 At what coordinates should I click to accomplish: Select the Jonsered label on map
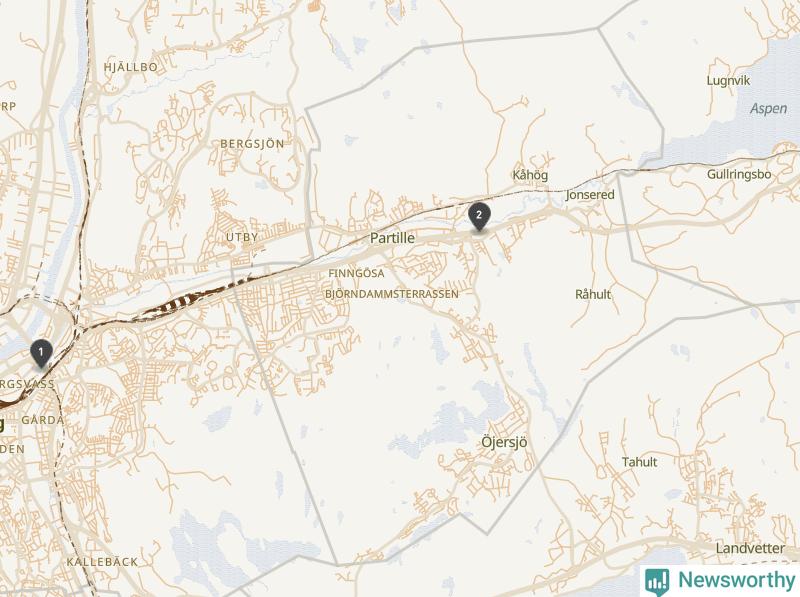[590, 194]
